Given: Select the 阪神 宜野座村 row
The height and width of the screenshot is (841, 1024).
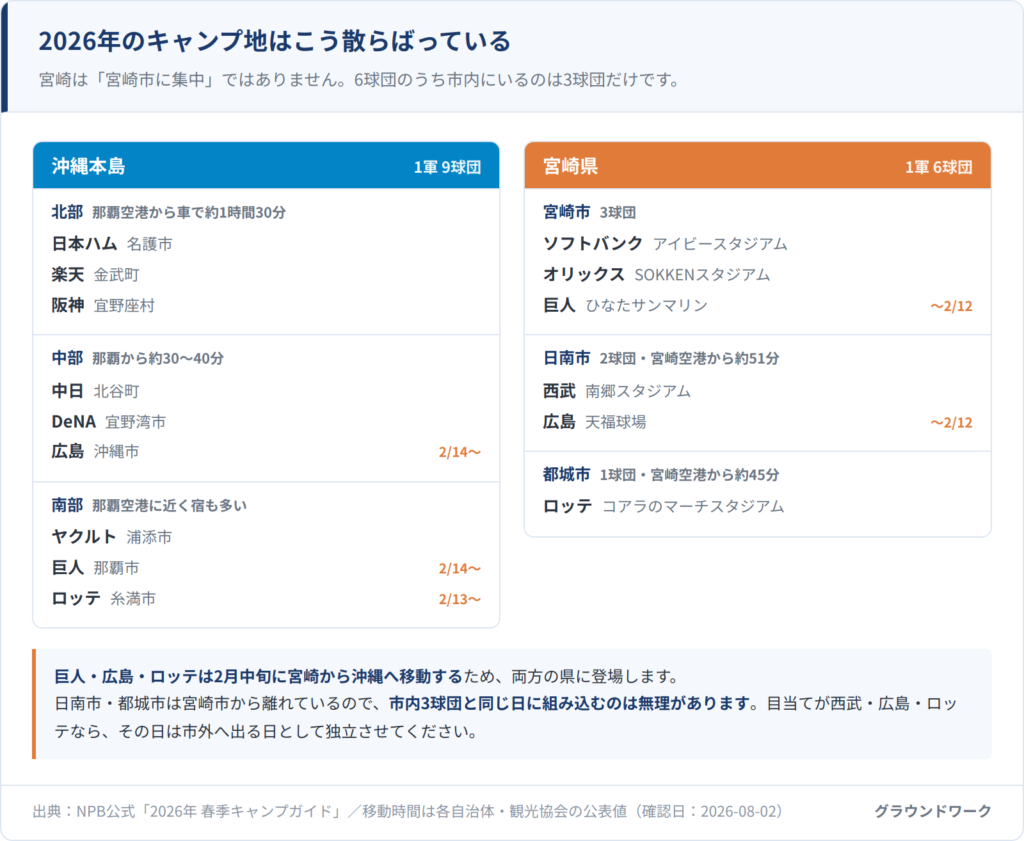Looking at the screenshot, I should (266, 306).
